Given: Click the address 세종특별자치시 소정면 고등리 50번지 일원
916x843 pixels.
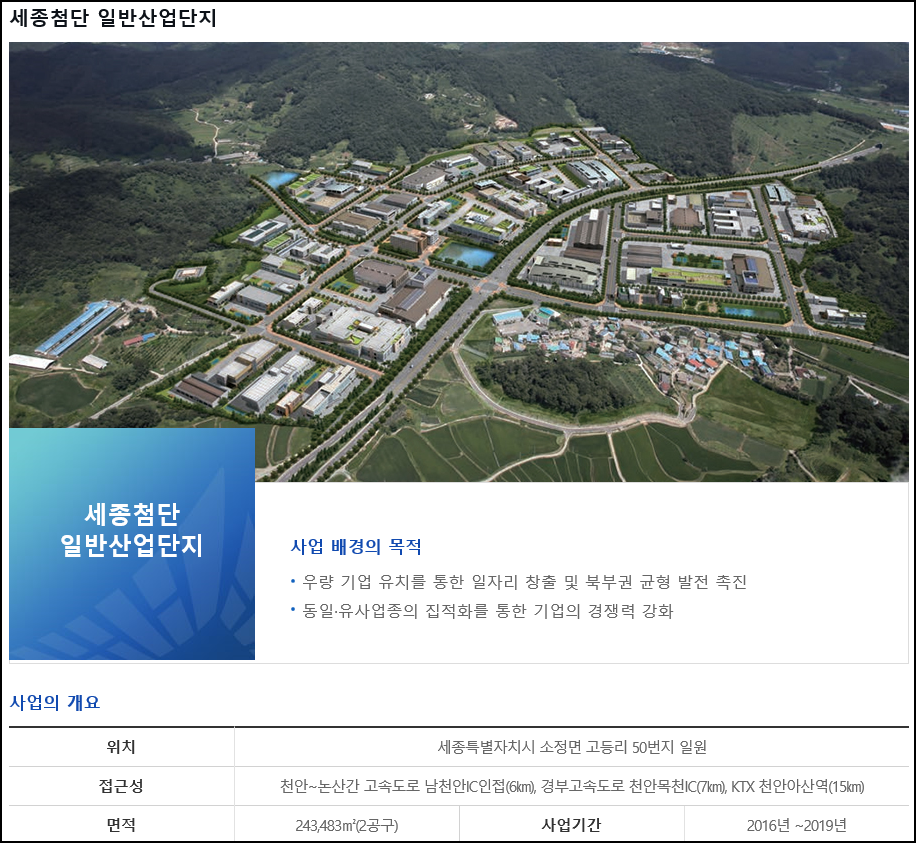Looking at the screenshot, I should click(572, 747).
